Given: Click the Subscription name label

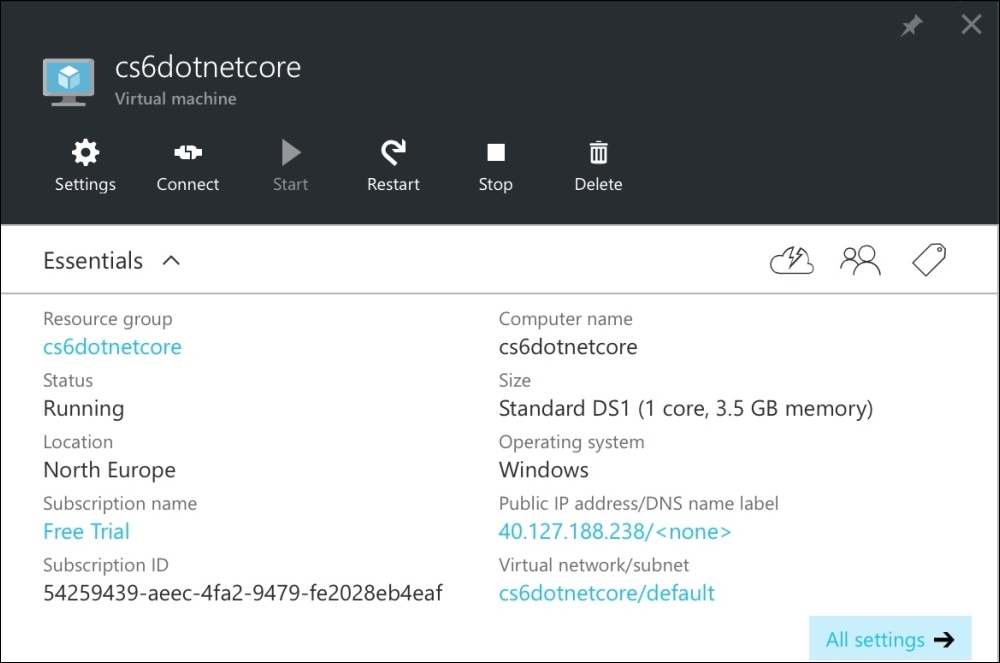Looking at the screenshot, I should point(120,504).
